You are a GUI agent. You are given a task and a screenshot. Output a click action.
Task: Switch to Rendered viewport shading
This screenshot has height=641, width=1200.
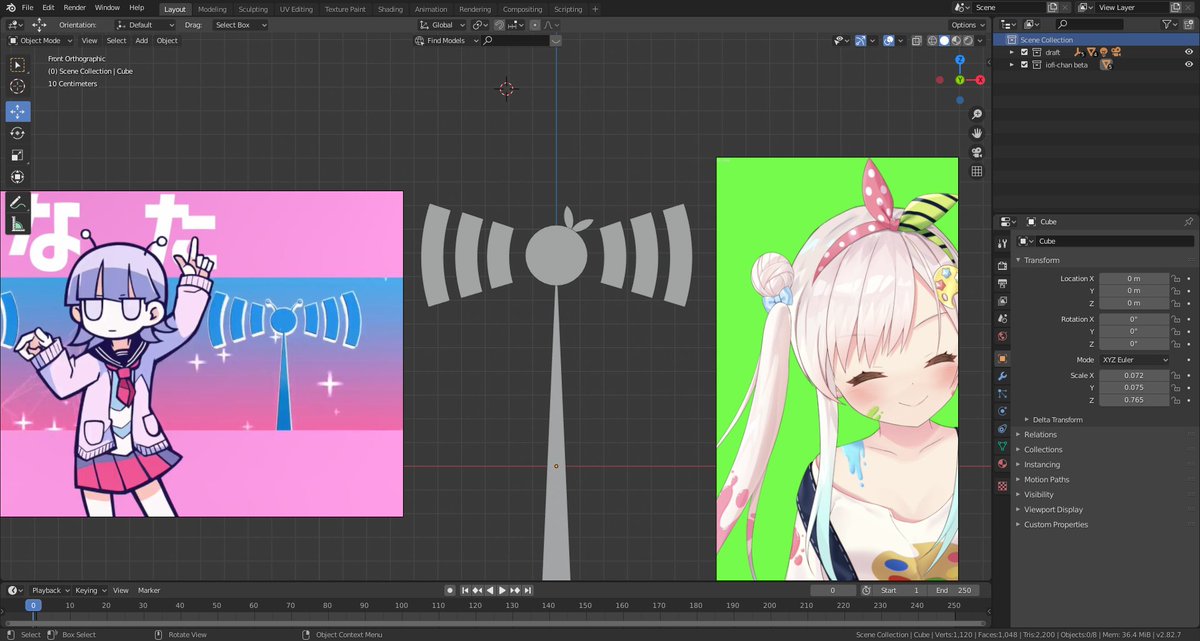point(969,41)
